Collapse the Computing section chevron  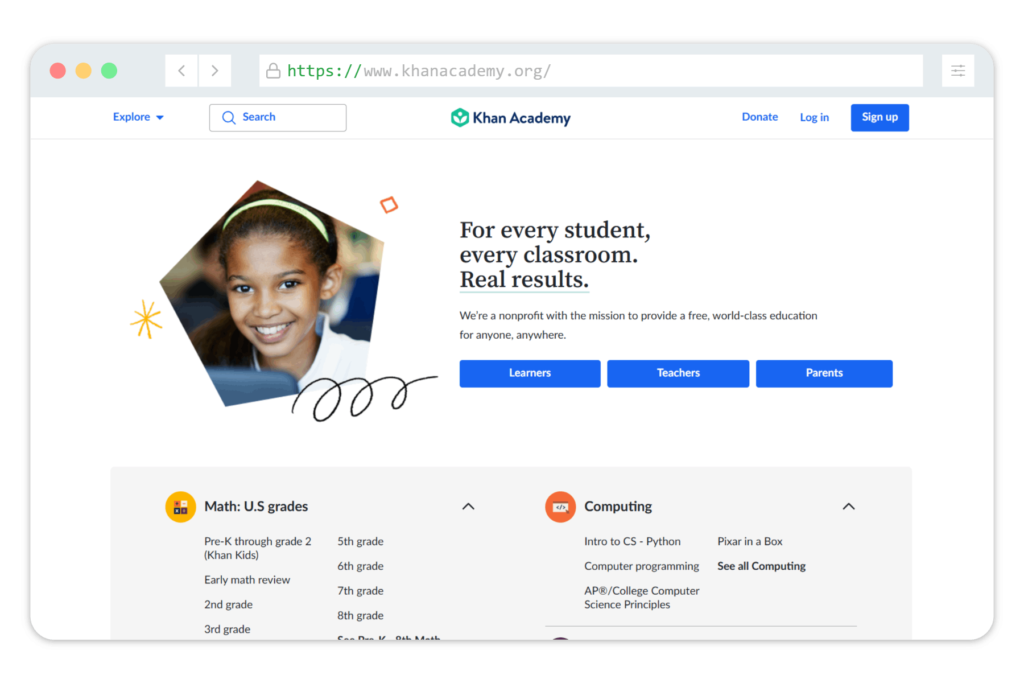click(848, 507)
